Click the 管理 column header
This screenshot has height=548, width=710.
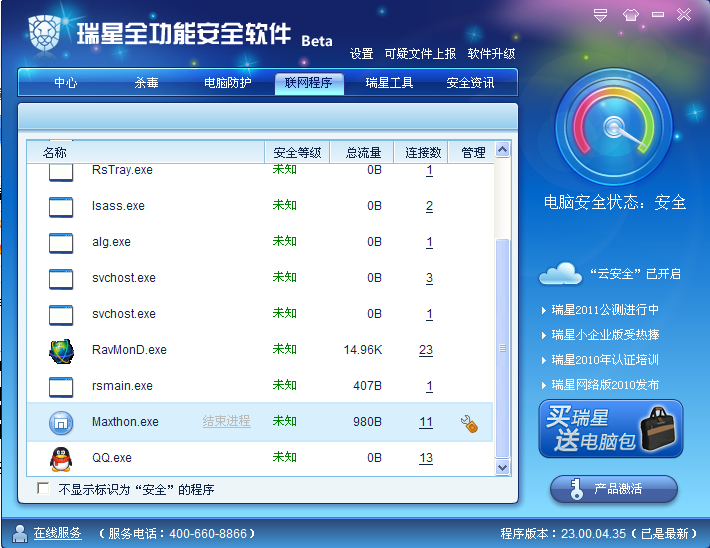pos(471,152)
